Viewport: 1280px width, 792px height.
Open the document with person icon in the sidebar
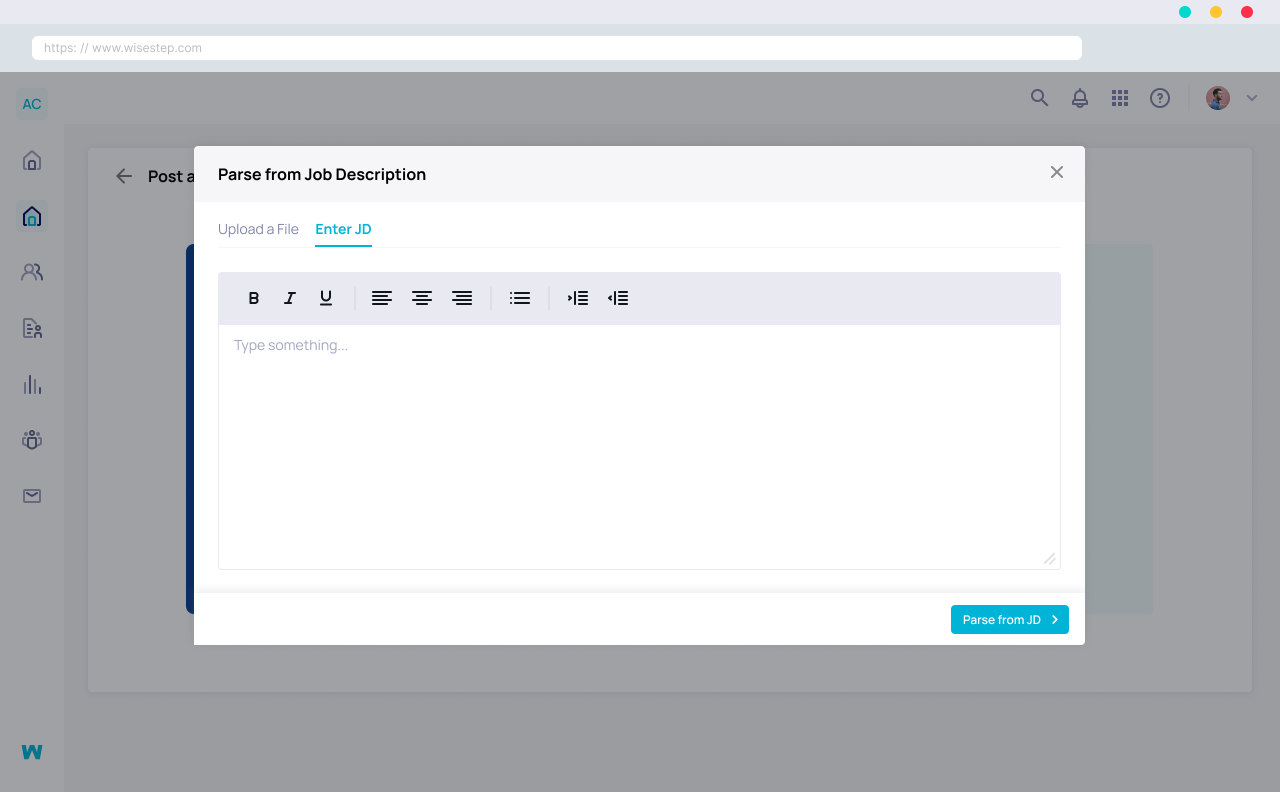point(32,328)
